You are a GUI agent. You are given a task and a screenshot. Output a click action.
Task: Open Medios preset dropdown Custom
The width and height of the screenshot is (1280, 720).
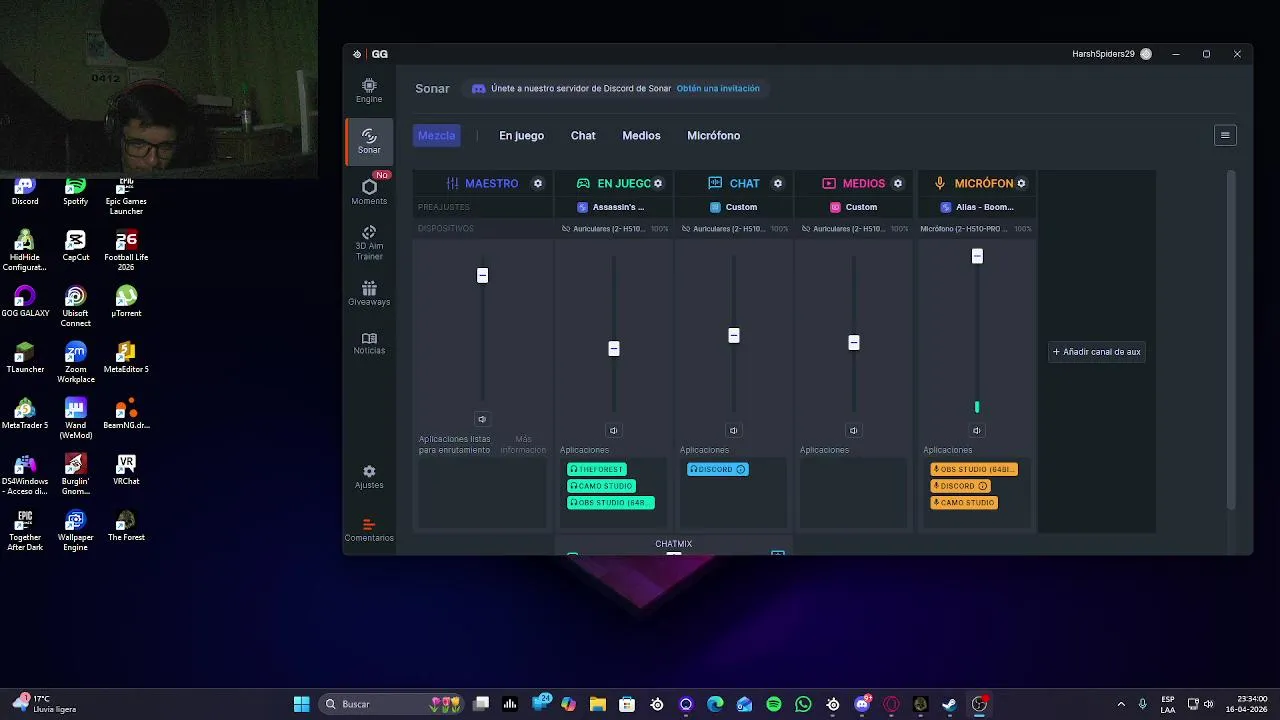click(x=853, y=207)
